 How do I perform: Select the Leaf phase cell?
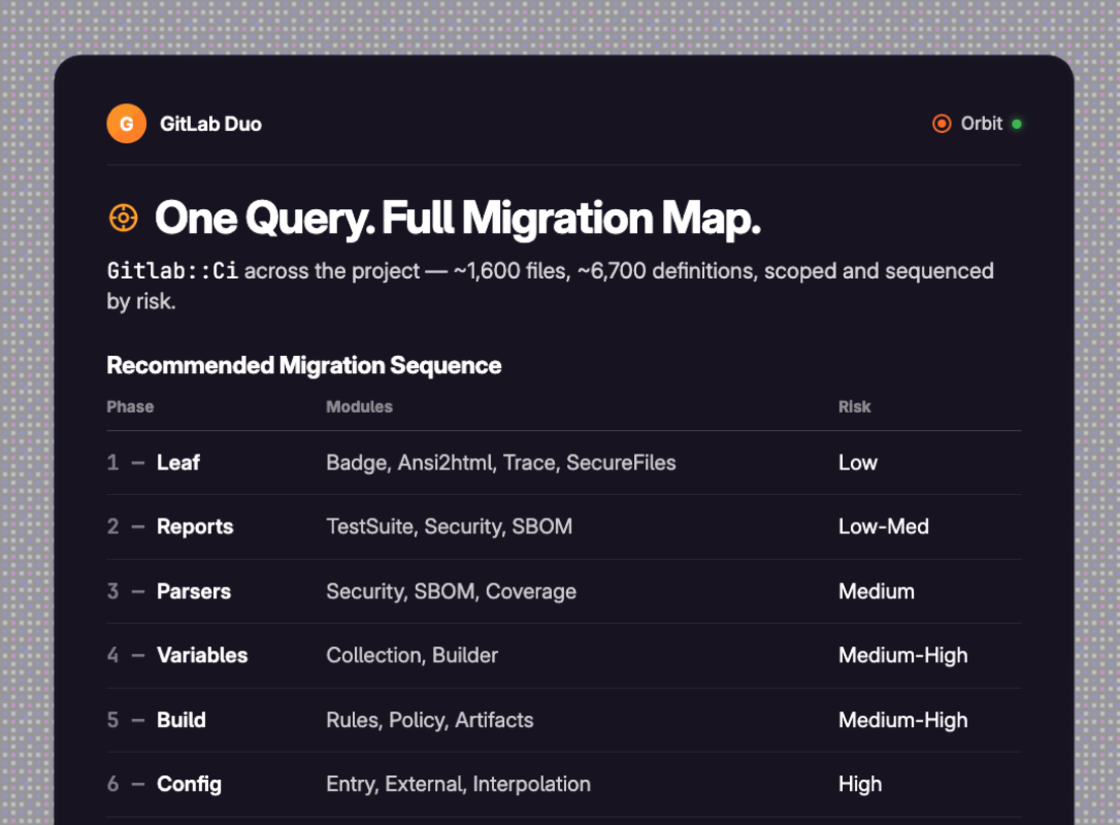pos(153,462)
